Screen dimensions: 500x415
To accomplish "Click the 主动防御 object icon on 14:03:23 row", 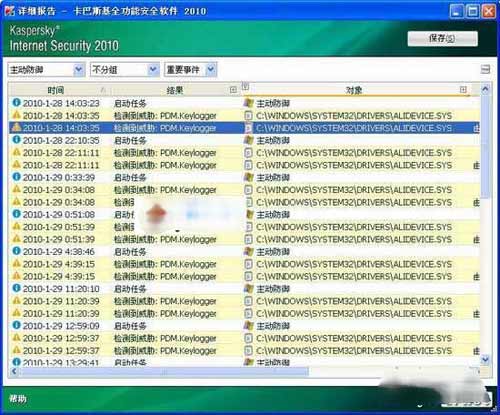I will (x=248, y=103).
